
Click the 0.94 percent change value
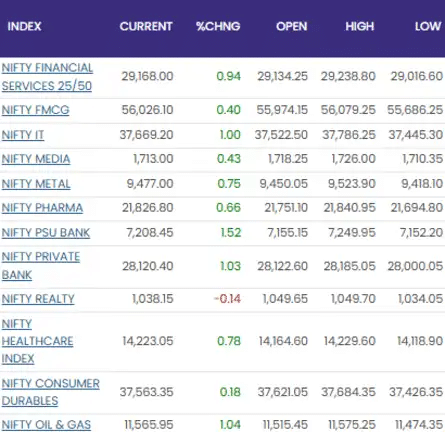click(228, 76)
